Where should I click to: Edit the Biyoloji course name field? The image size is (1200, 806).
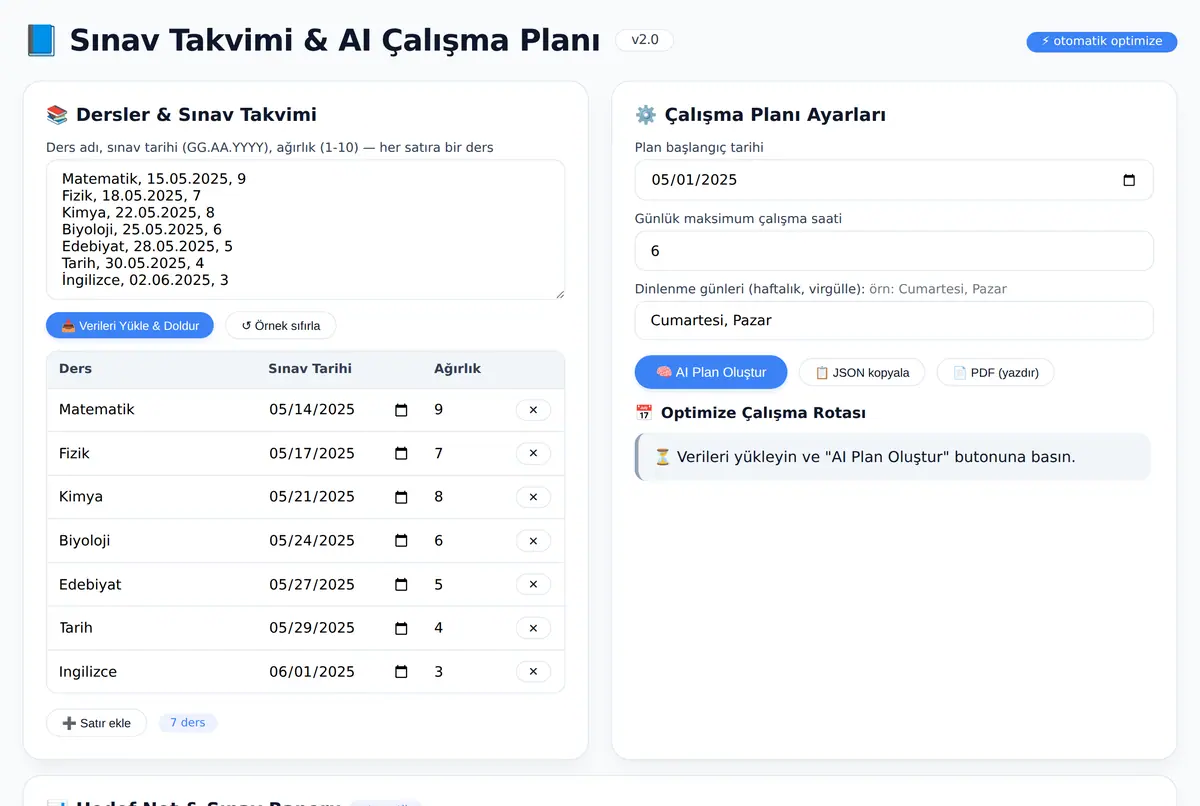152,541
